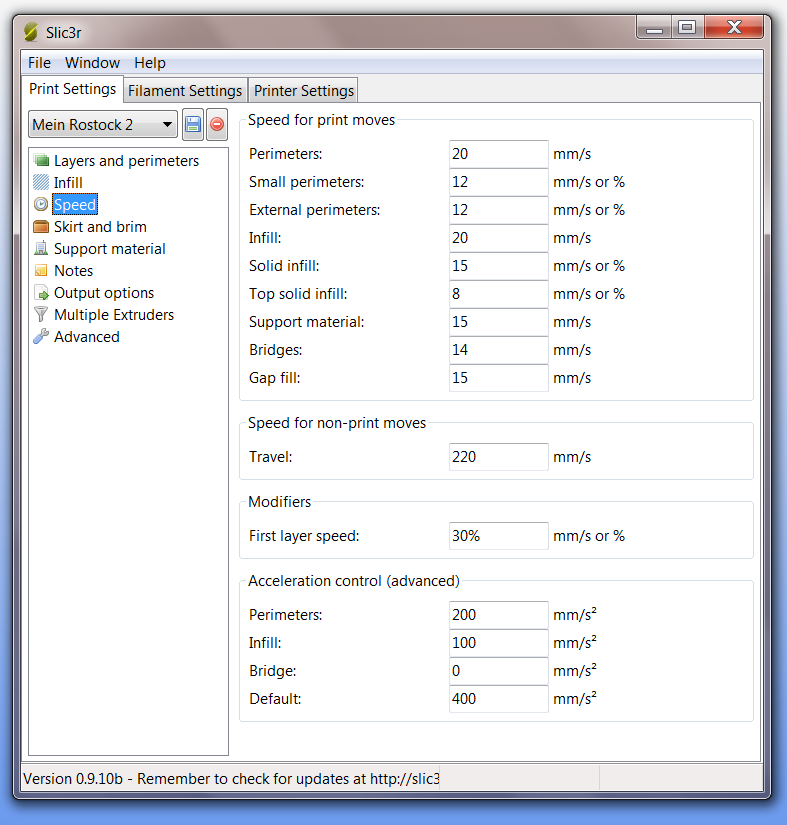
Task: Open the File menu
Action: [x=39, y=63]
